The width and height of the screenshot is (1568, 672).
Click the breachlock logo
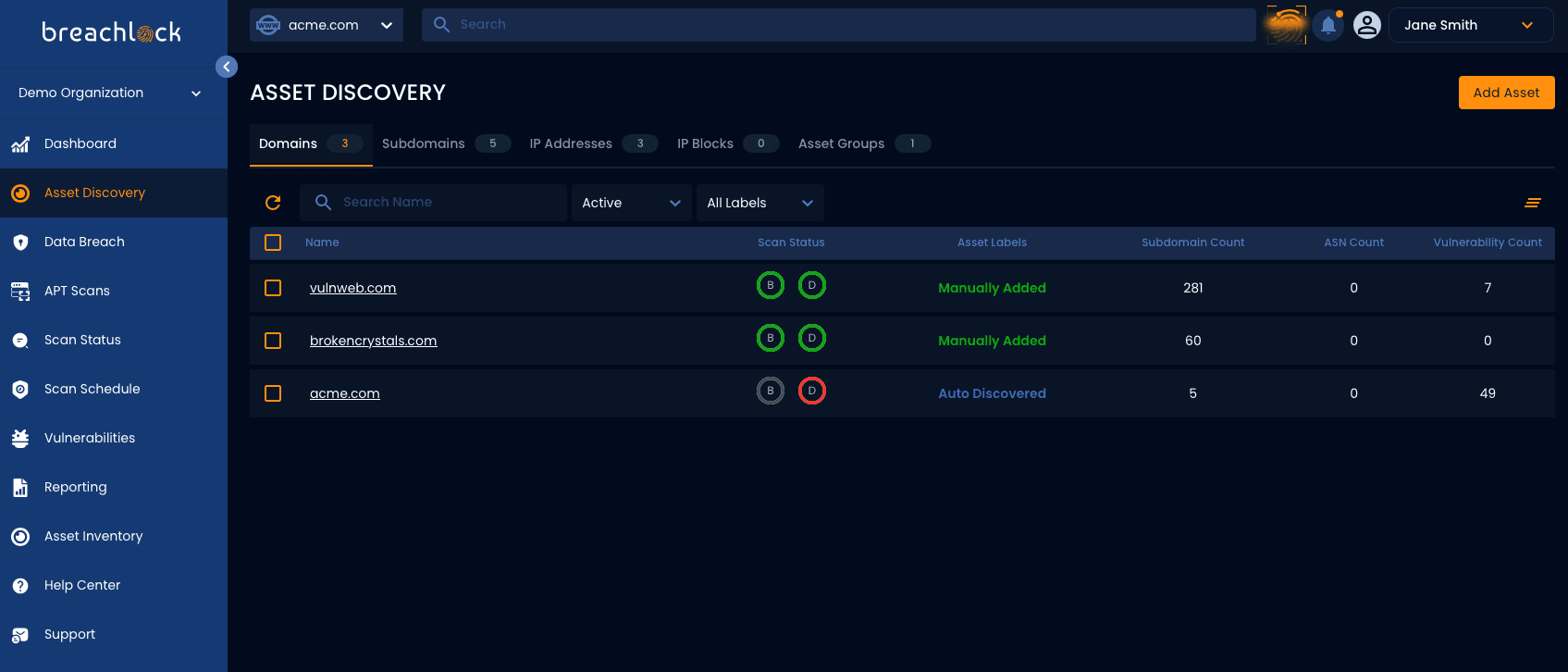[112, 32]
